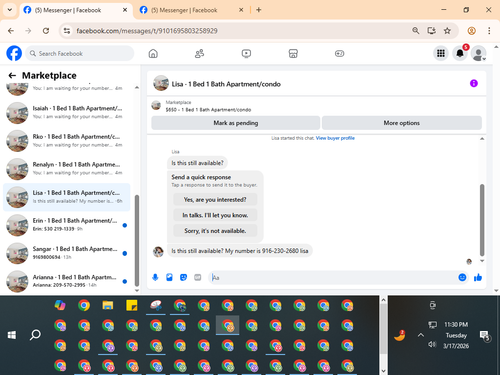
Task: Bookmark this page with the star icon
Action: coord(447,31)
